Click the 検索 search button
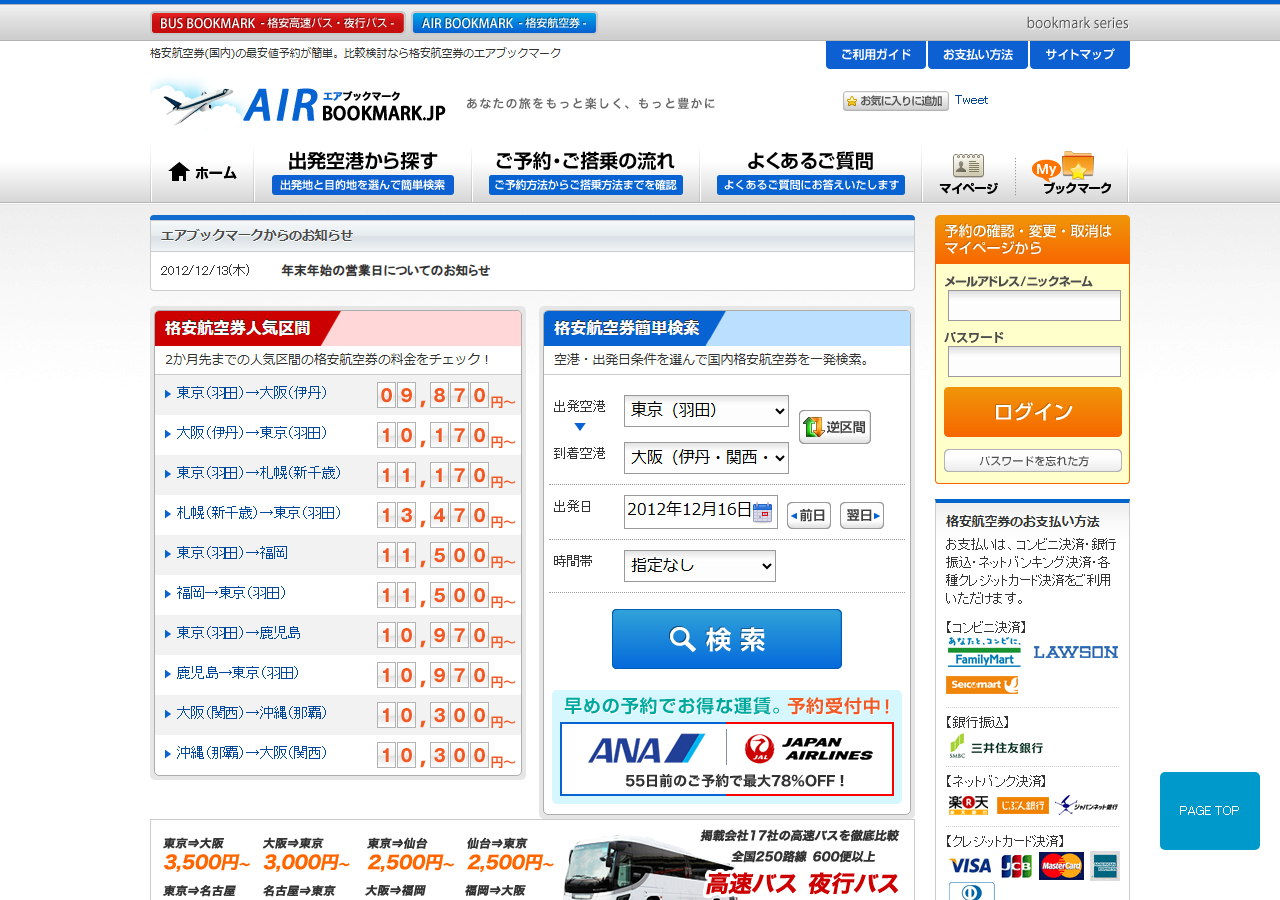 [x=727, y=639]
